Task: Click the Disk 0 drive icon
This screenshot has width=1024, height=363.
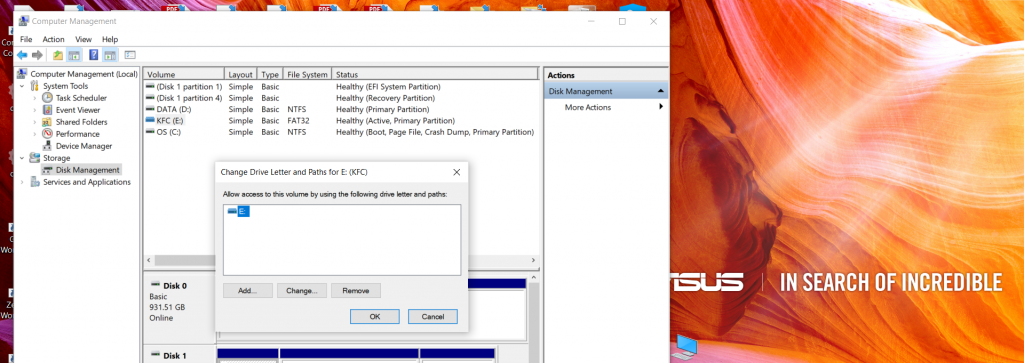Action: click(155, 285)
